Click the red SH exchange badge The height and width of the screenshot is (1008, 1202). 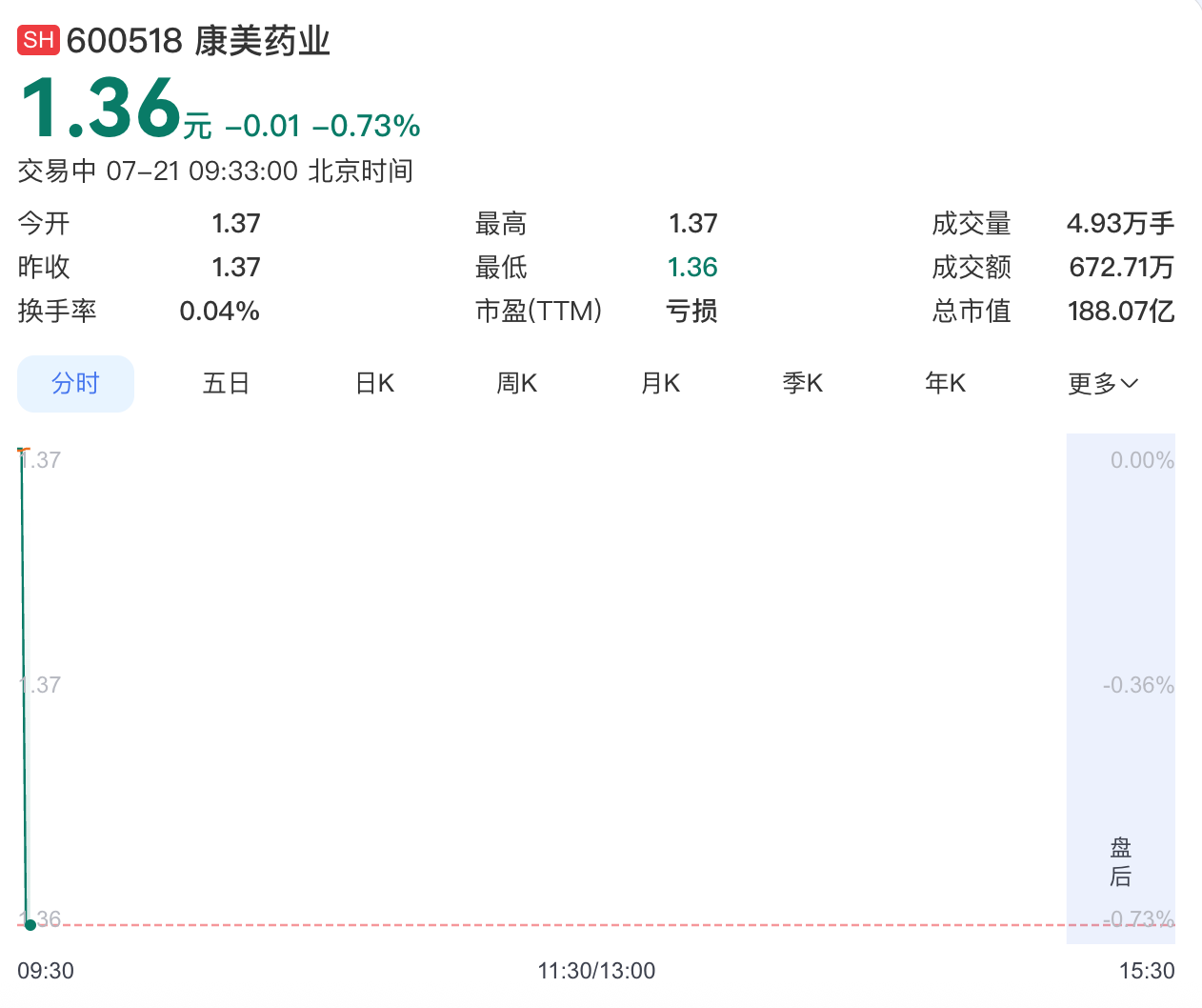(39, 40)
